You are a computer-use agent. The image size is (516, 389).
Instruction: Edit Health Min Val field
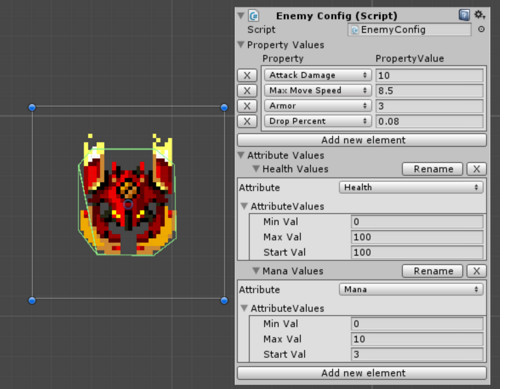[417, 222]
